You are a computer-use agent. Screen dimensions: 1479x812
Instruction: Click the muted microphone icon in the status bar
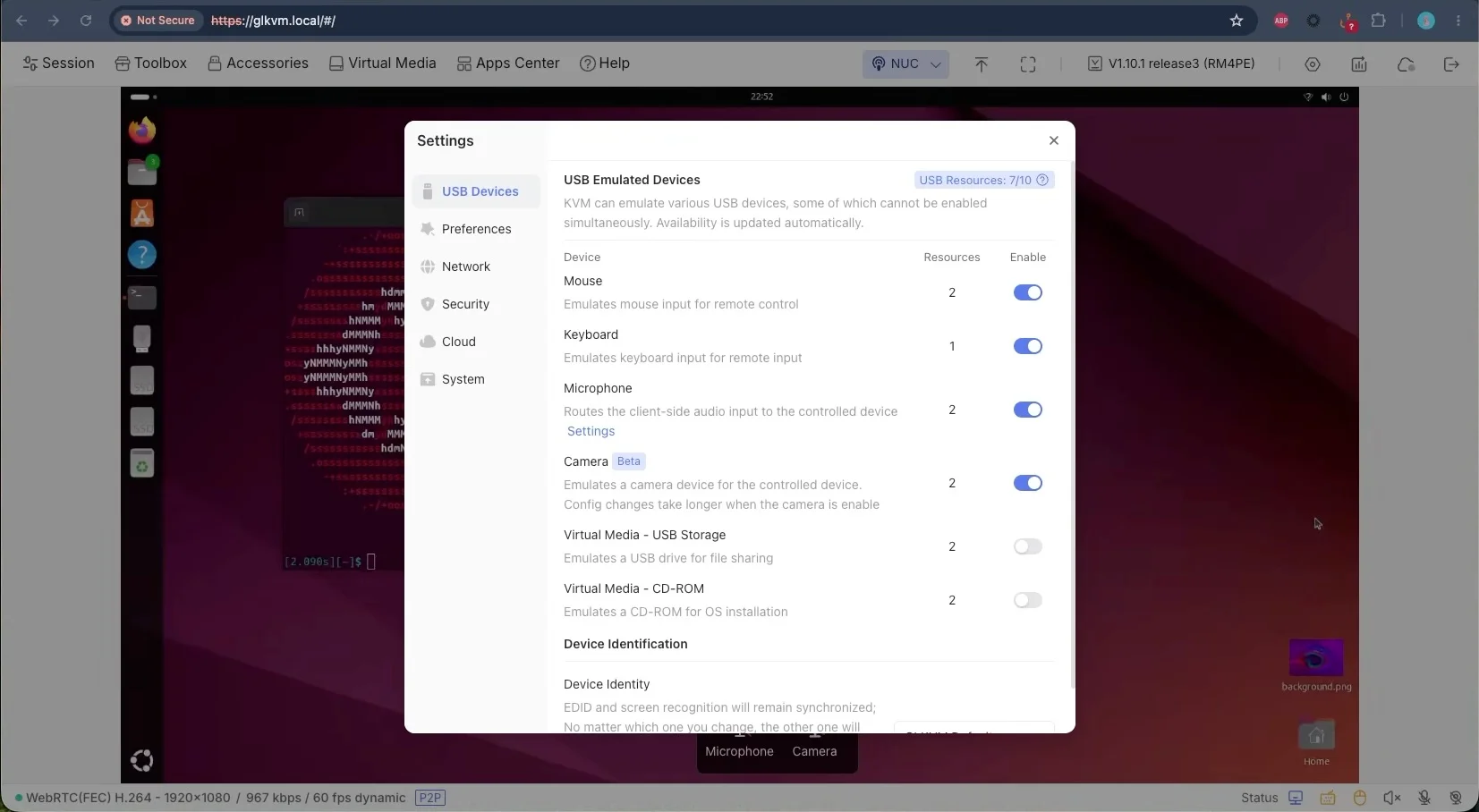pyautogui.click(x=1424, y=798)
